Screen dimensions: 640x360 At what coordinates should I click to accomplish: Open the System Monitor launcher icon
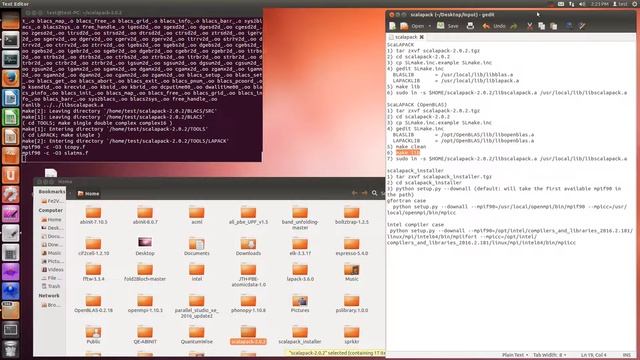[x=11, y=60]
